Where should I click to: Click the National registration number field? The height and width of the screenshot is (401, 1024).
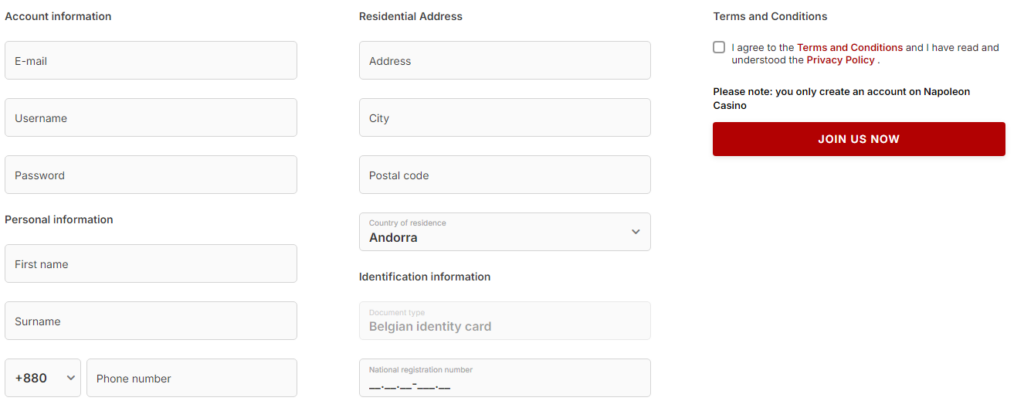pos(504,379)
